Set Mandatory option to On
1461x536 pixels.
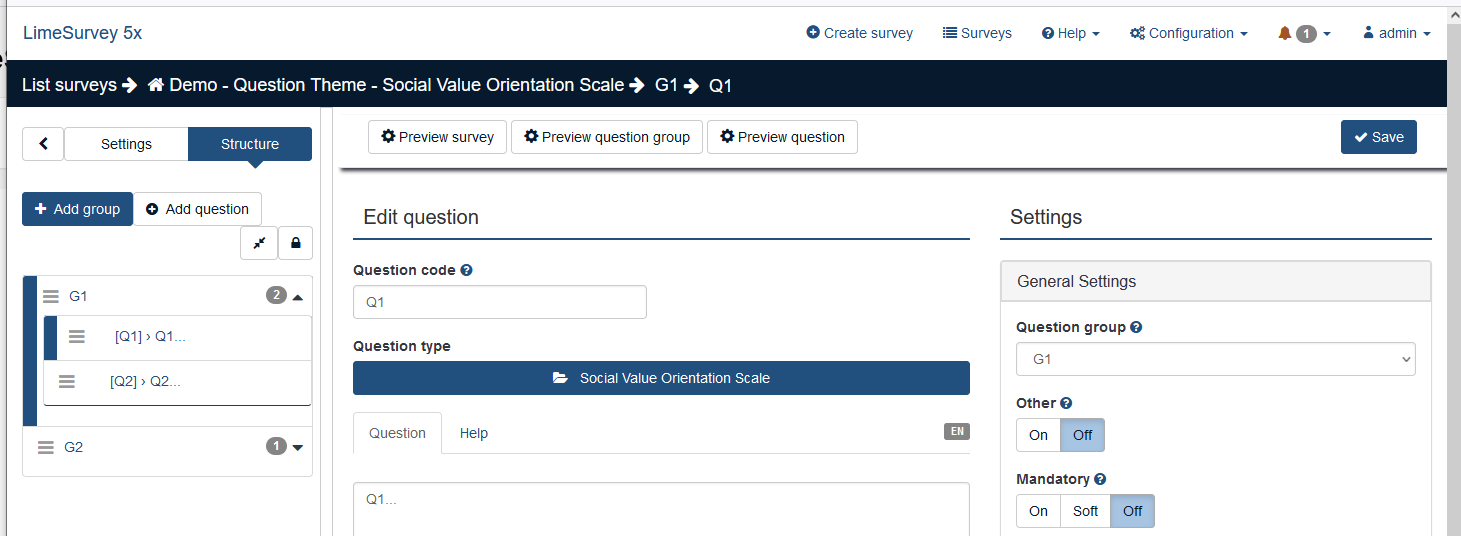[1038, 511]
